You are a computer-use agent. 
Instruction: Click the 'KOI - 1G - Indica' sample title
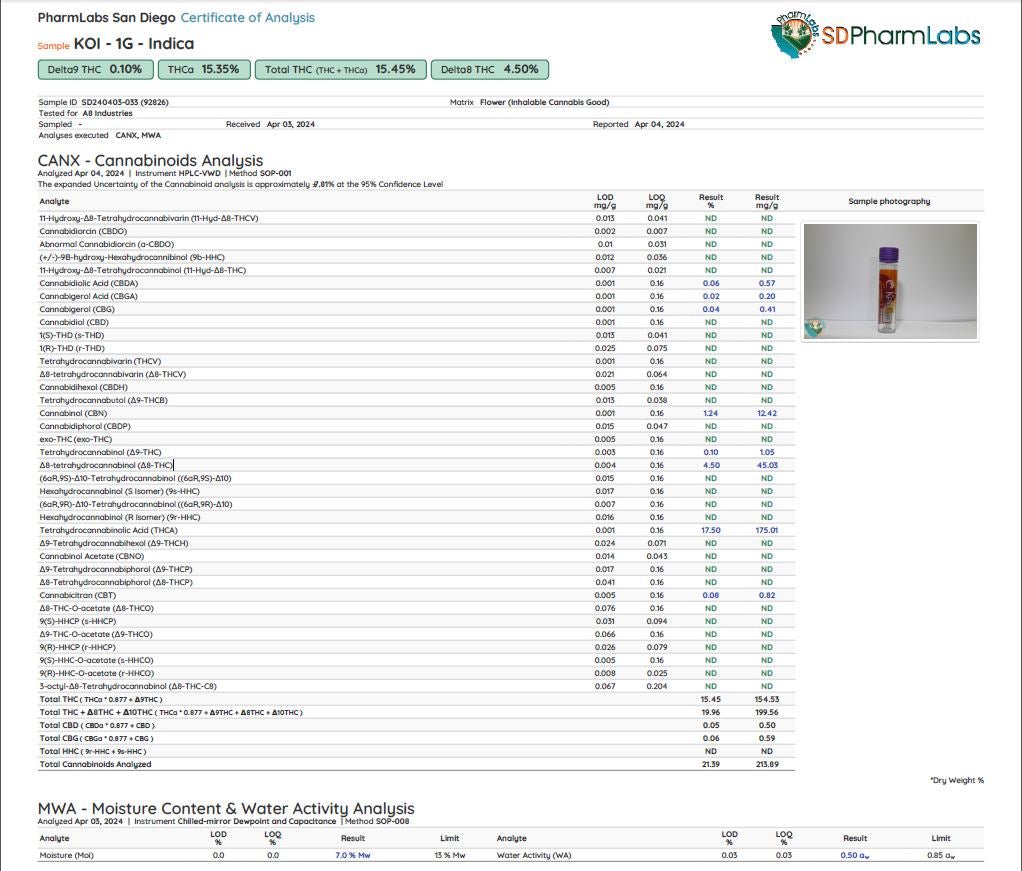pyautogui.click(x=134, y=44)
